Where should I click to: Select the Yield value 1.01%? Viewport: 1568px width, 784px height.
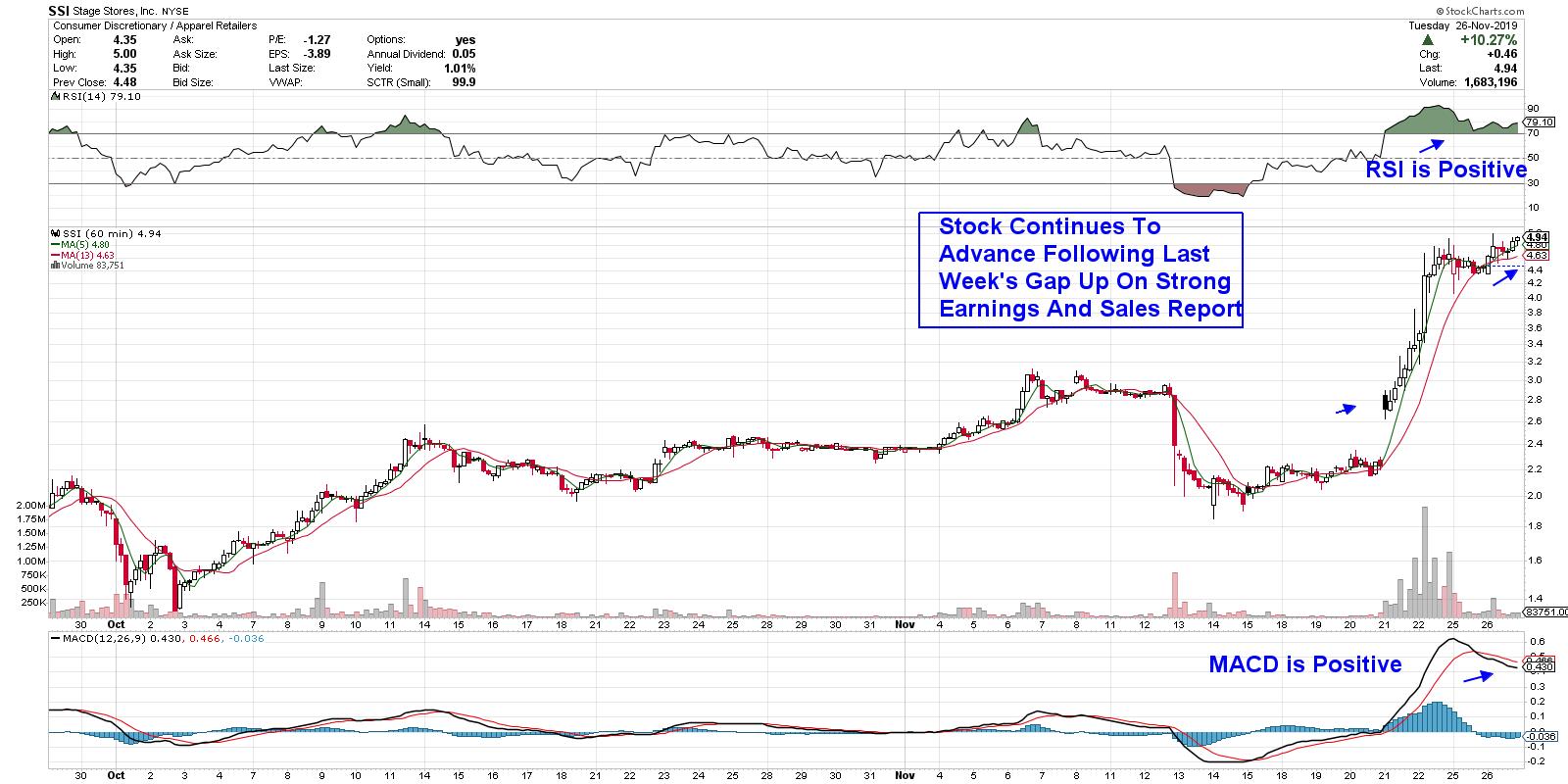(x=459, y=69)
